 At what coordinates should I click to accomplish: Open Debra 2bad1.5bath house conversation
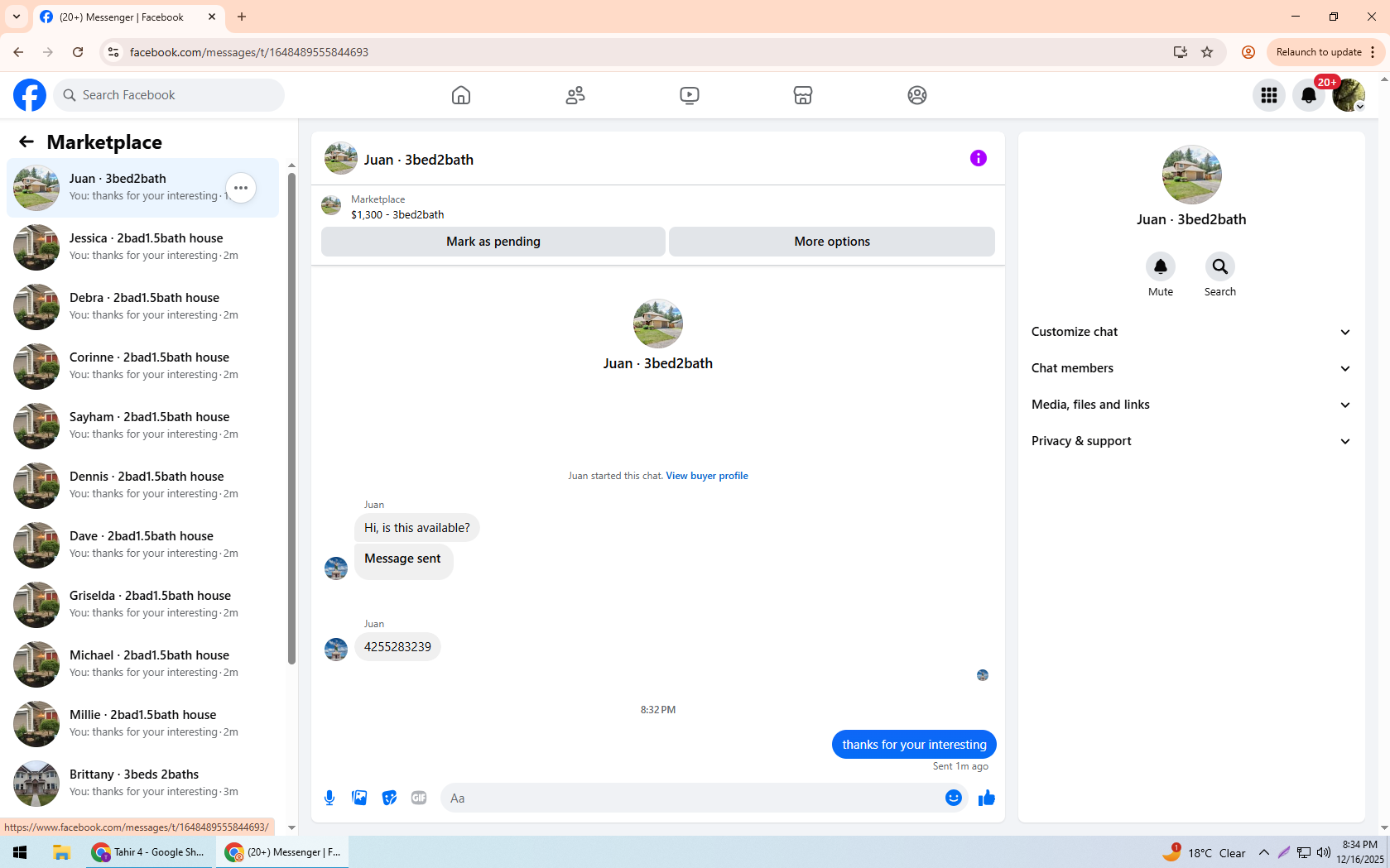[x=142, y=306]
